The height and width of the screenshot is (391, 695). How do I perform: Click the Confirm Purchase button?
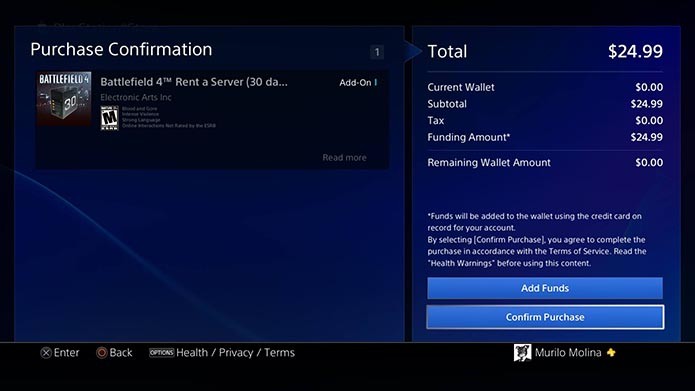click(x=545, y=317)
